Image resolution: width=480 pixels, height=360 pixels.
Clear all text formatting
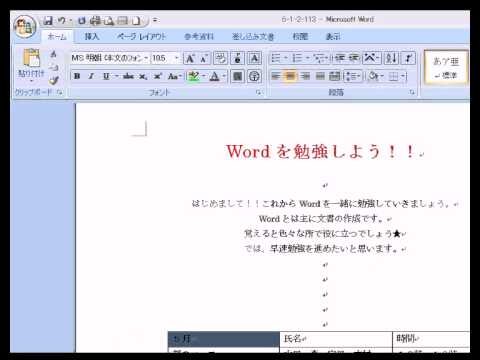(x=220, y=58)
